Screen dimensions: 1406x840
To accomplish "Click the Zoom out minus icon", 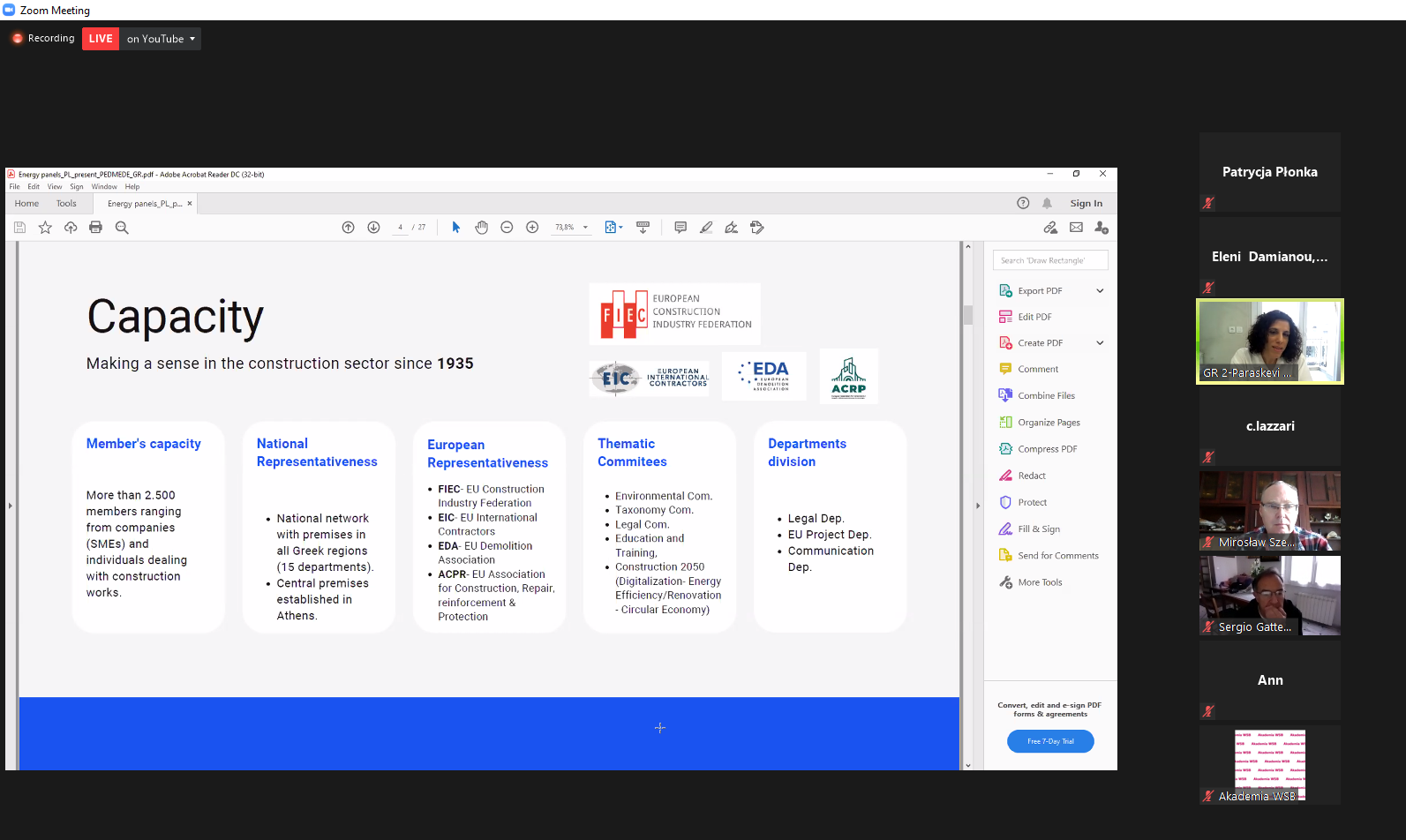I will coord(507,228).
